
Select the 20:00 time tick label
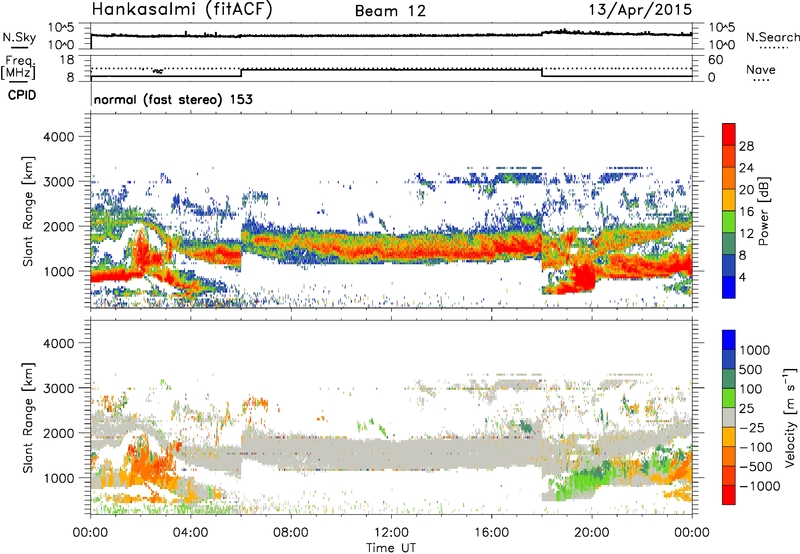pos(592,533)
